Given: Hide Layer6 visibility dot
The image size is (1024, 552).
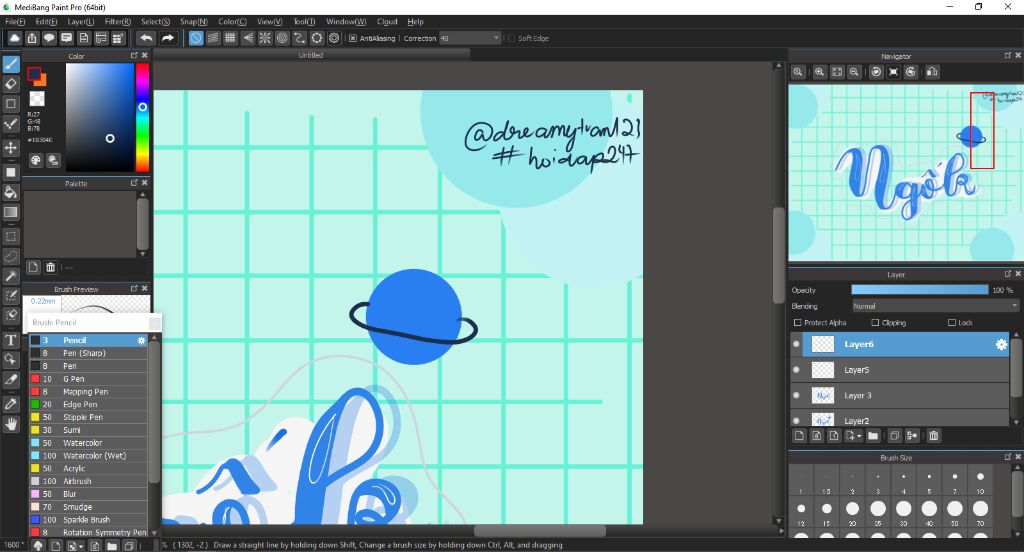Looking at the screenshot, I should (x=796, y=344).
